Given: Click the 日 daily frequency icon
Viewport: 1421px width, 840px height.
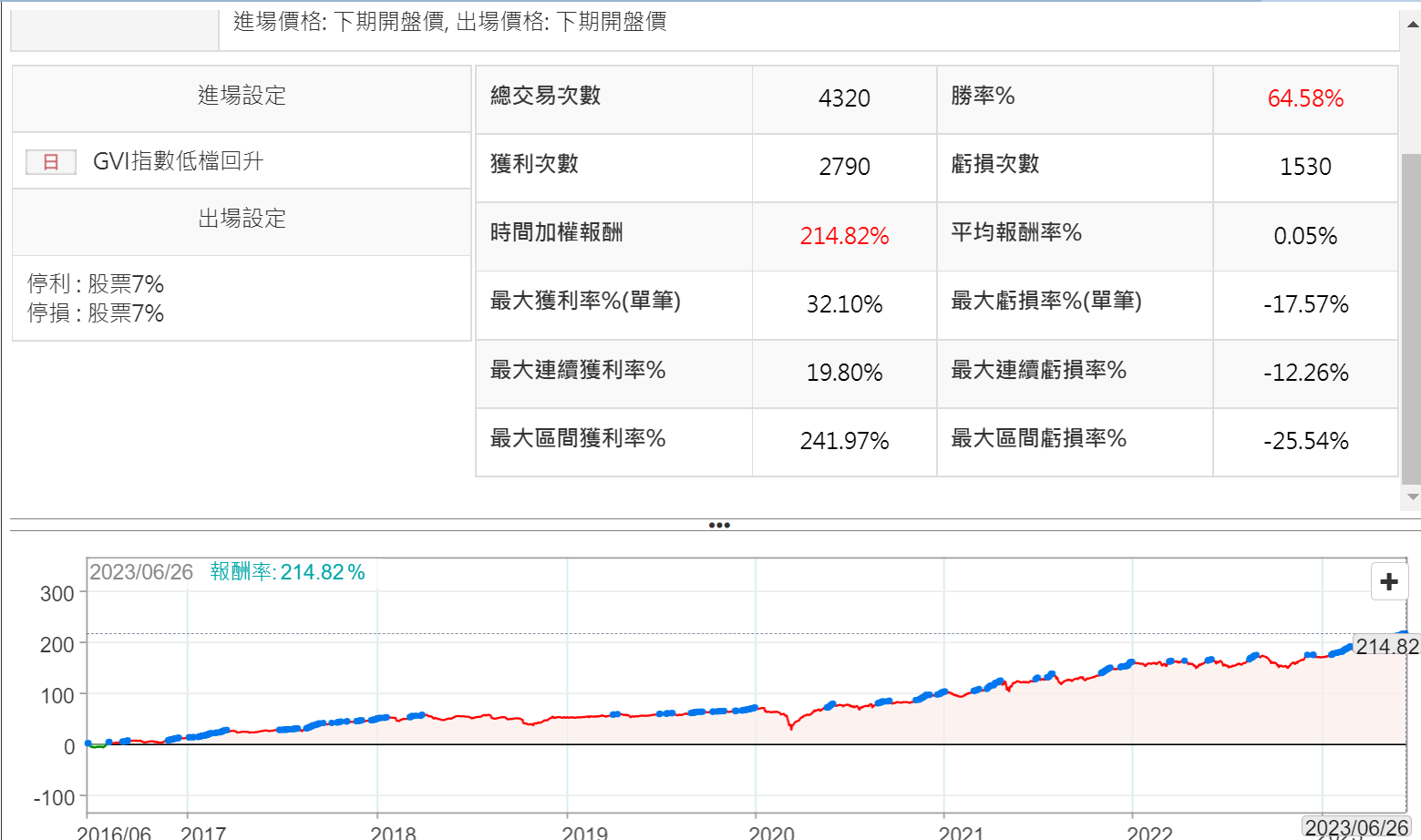Looking at the screenshot, I should click(51, 162).
